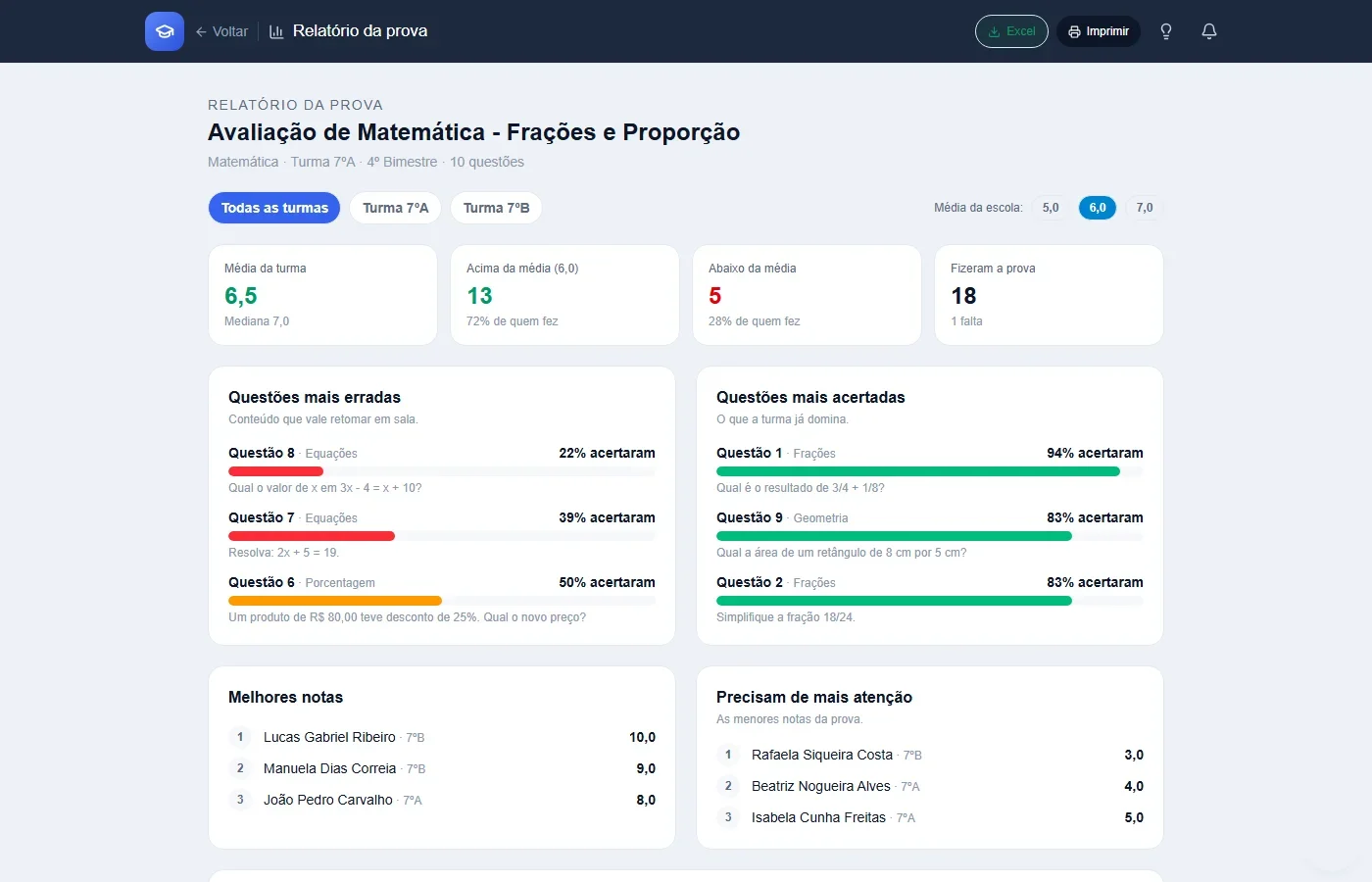Image resolution: width=1372 pixels, height=882 pixels.
Task: Open the notifications bell
Action: [x=1209, y=31]
